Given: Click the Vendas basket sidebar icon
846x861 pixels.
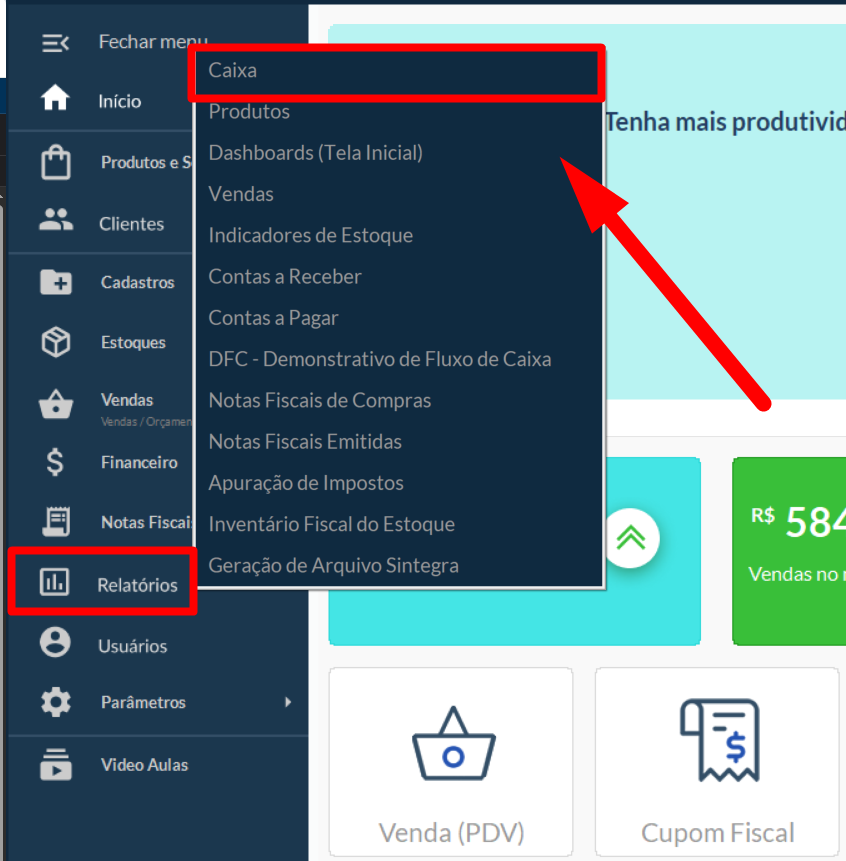Looking at the screenshot, I should (55, 405).
